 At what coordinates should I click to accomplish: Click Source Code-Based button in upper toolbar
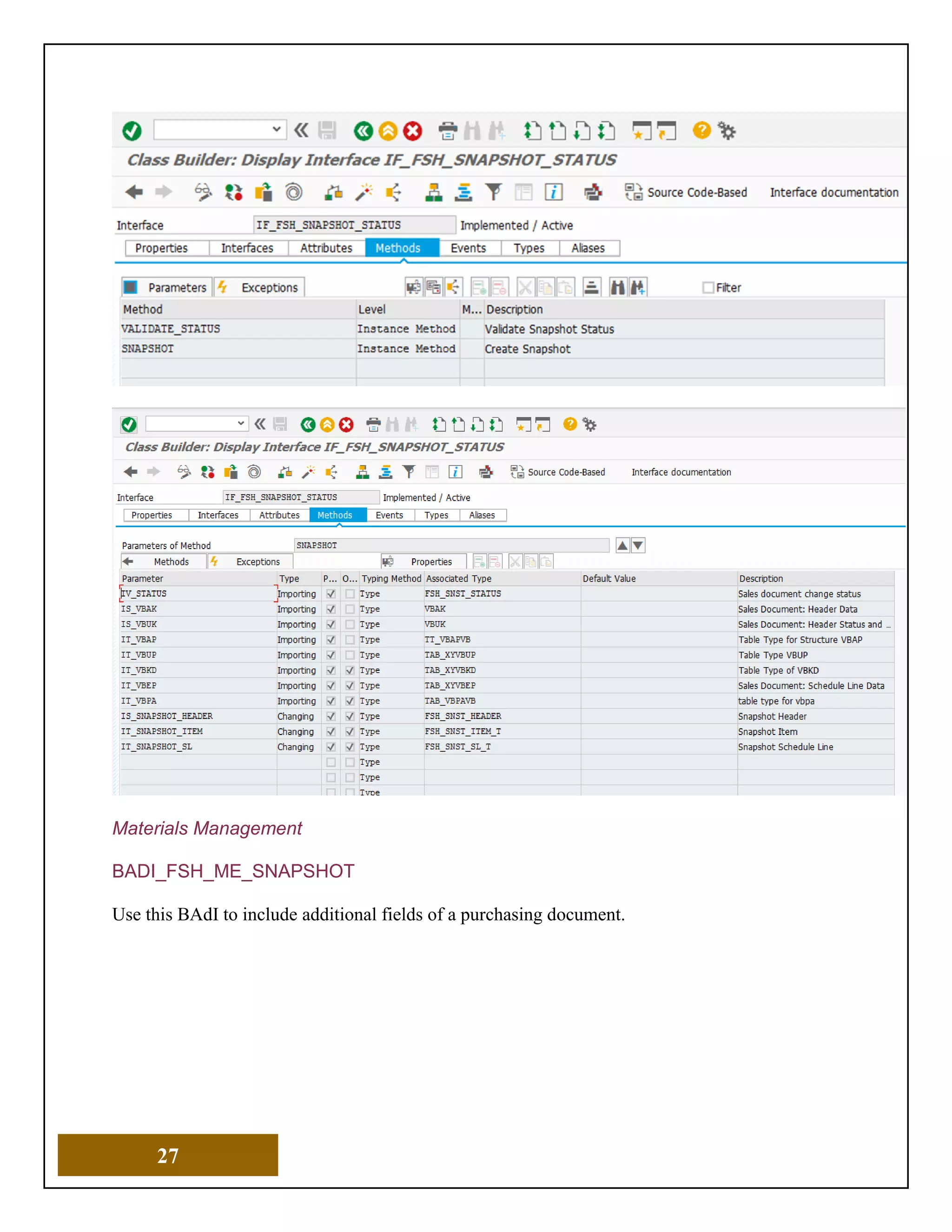(686, 192)
